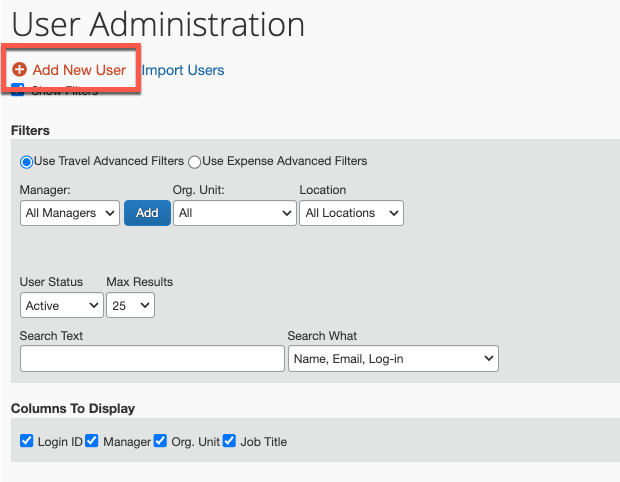Click into the Search Text field
The image size is (620, 482).
click(x=152, y=358)
